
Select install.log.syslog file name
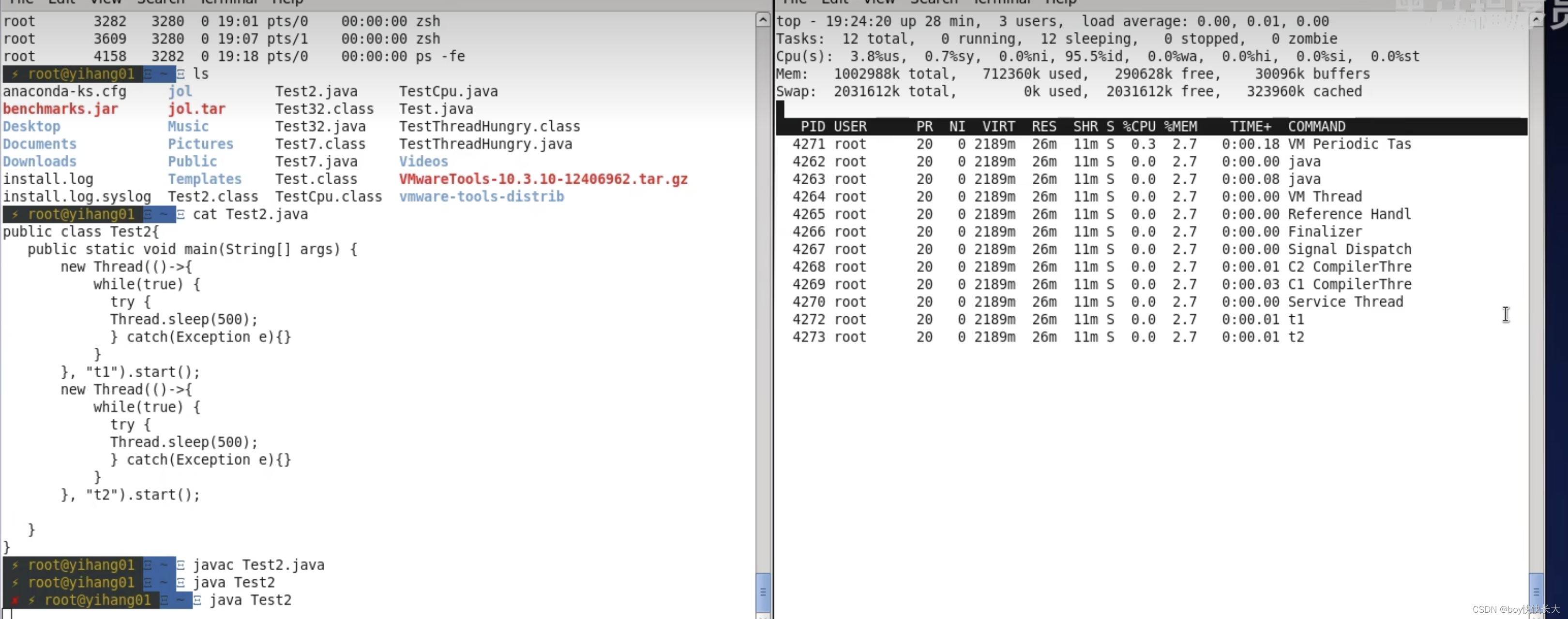pos(76,196)
